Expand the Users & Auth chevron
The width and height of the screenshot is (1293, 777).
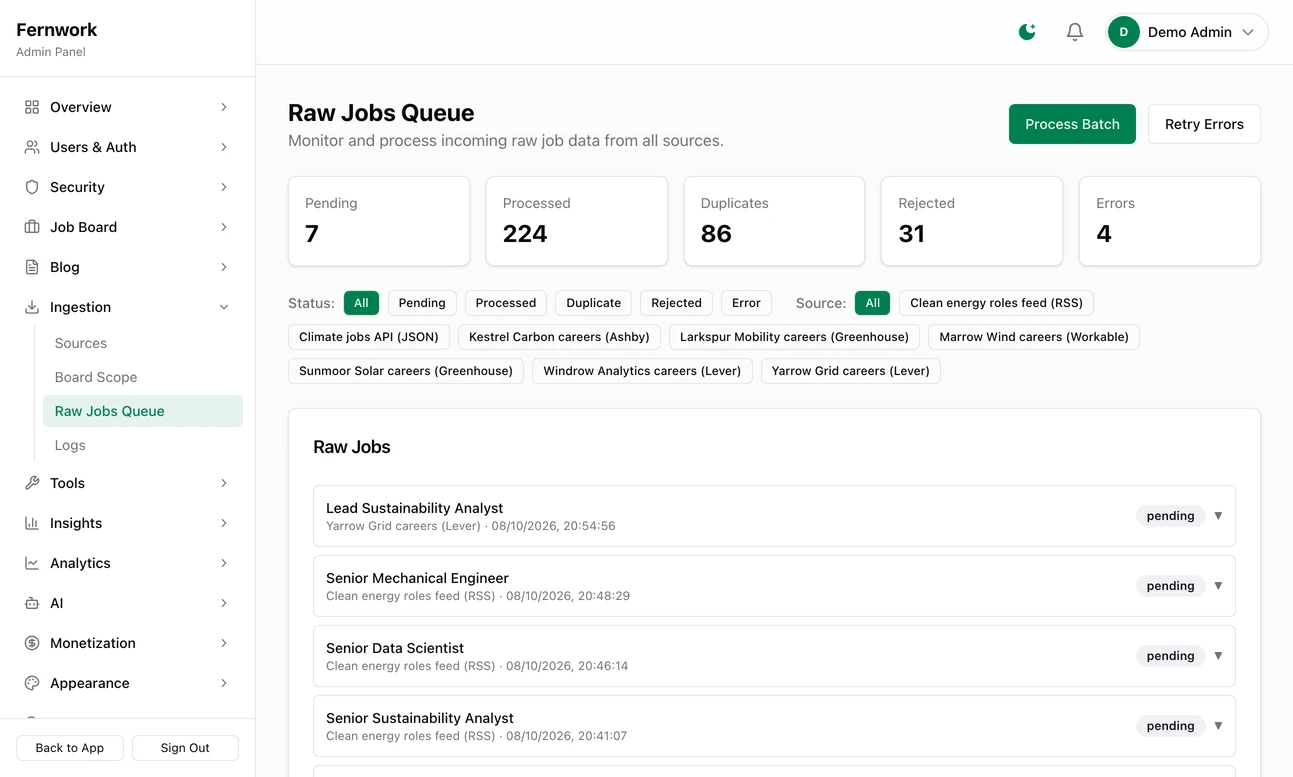point(224,147)
